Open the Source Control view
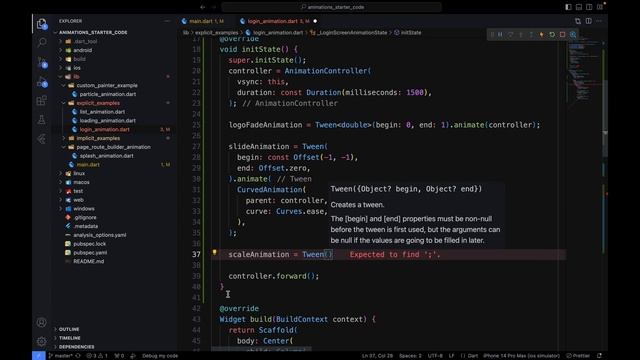Screen dimensions: 640x360 coord(42,62)
